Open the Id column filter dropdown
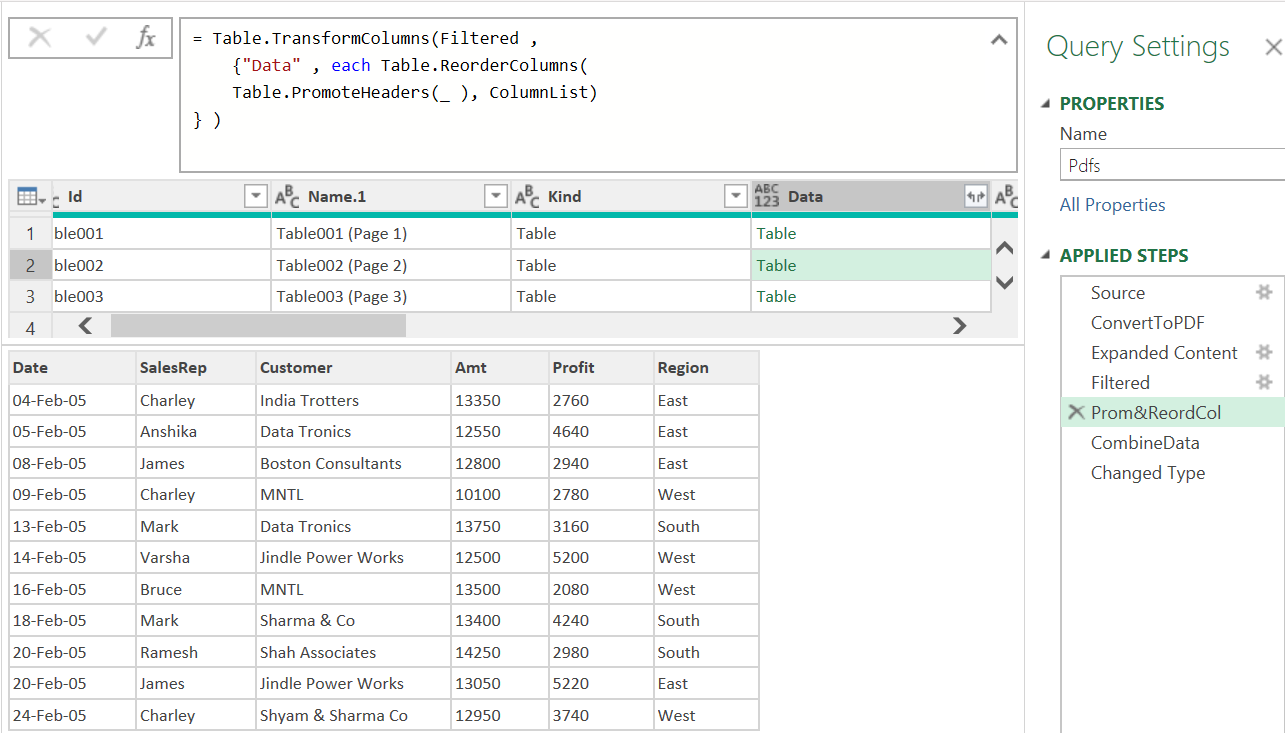Image resolution: width=1285 pixels, height=733 pixels. click(256, 197)
